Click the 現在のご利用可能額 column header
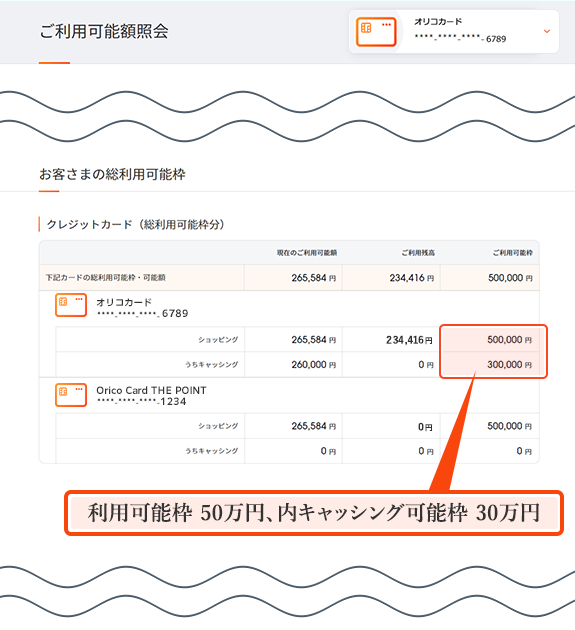Viewport: 575px width, 630px height. point(307,253)
